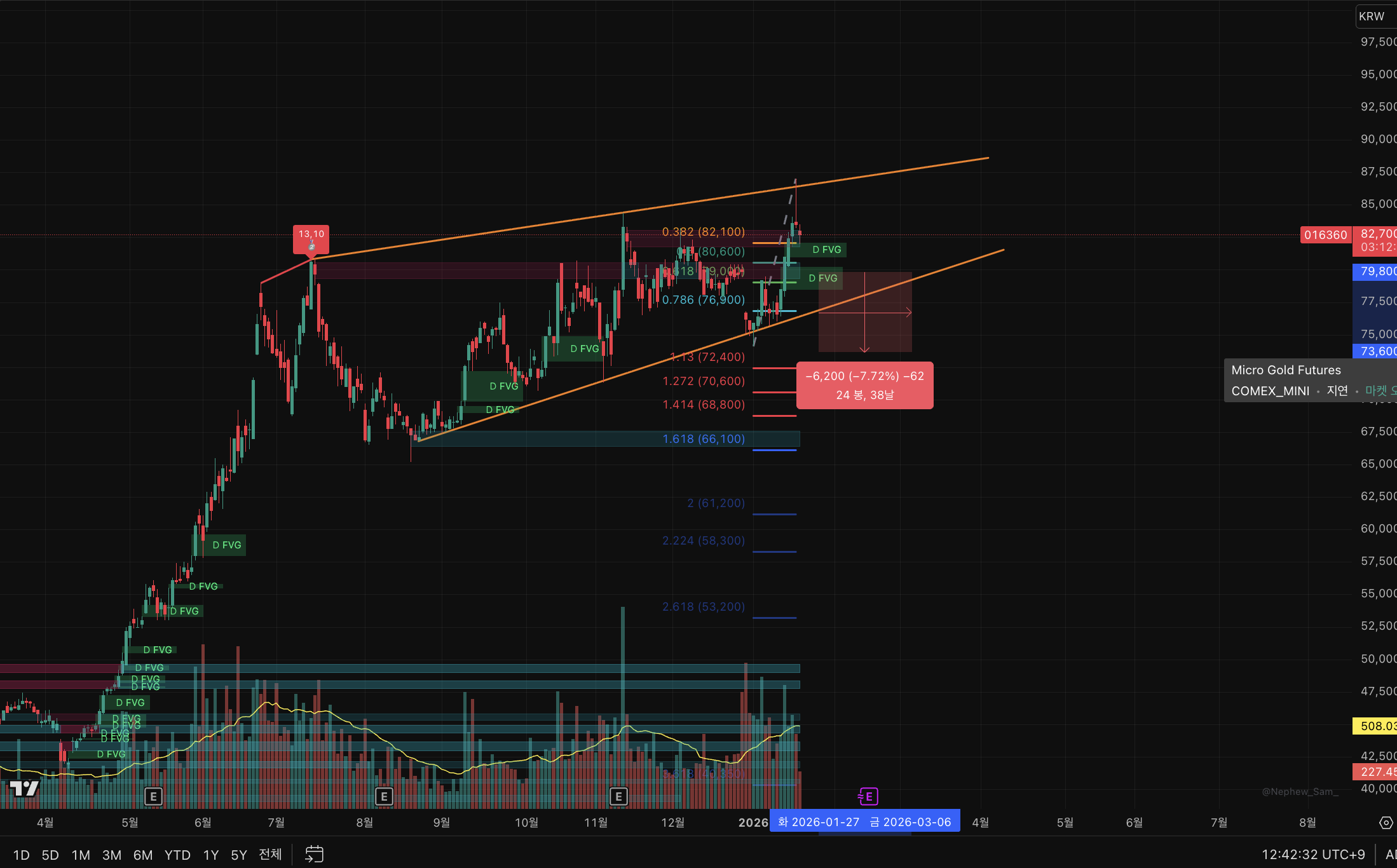Open the KRW currency dropdown
Screen dimensions: 1397x868
1373,17
